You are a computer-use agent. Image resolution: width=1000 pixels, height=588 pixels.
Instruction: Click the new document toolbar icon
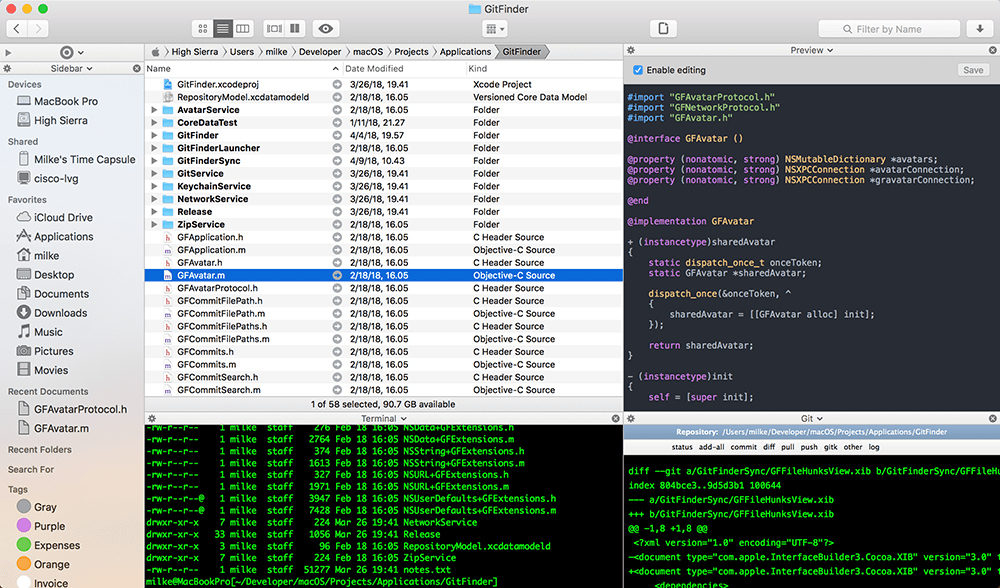[x=663, y=29]
